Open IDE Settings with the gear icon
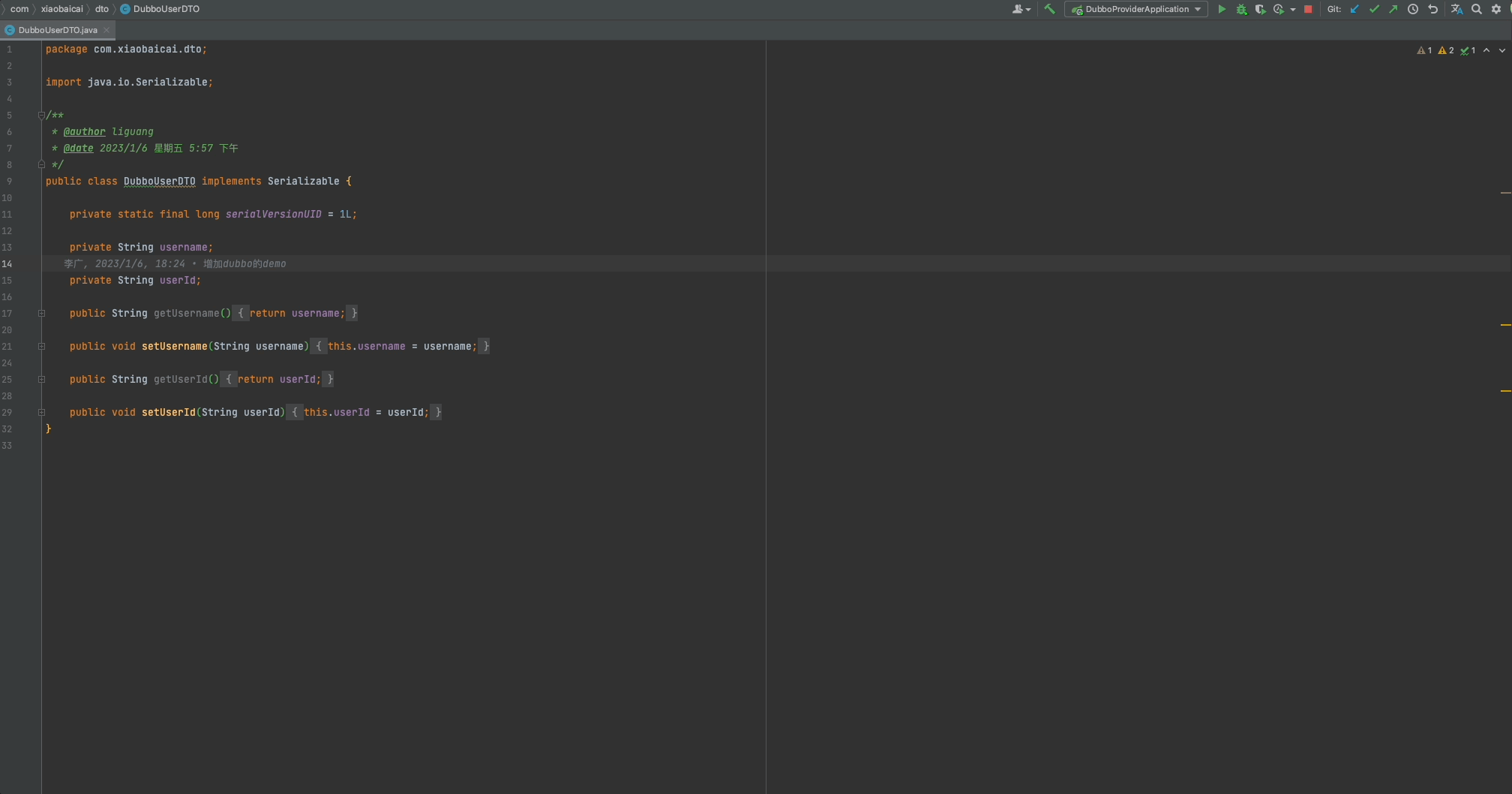Screen dimensions: 1512x794 click(x=1496, y=9)
